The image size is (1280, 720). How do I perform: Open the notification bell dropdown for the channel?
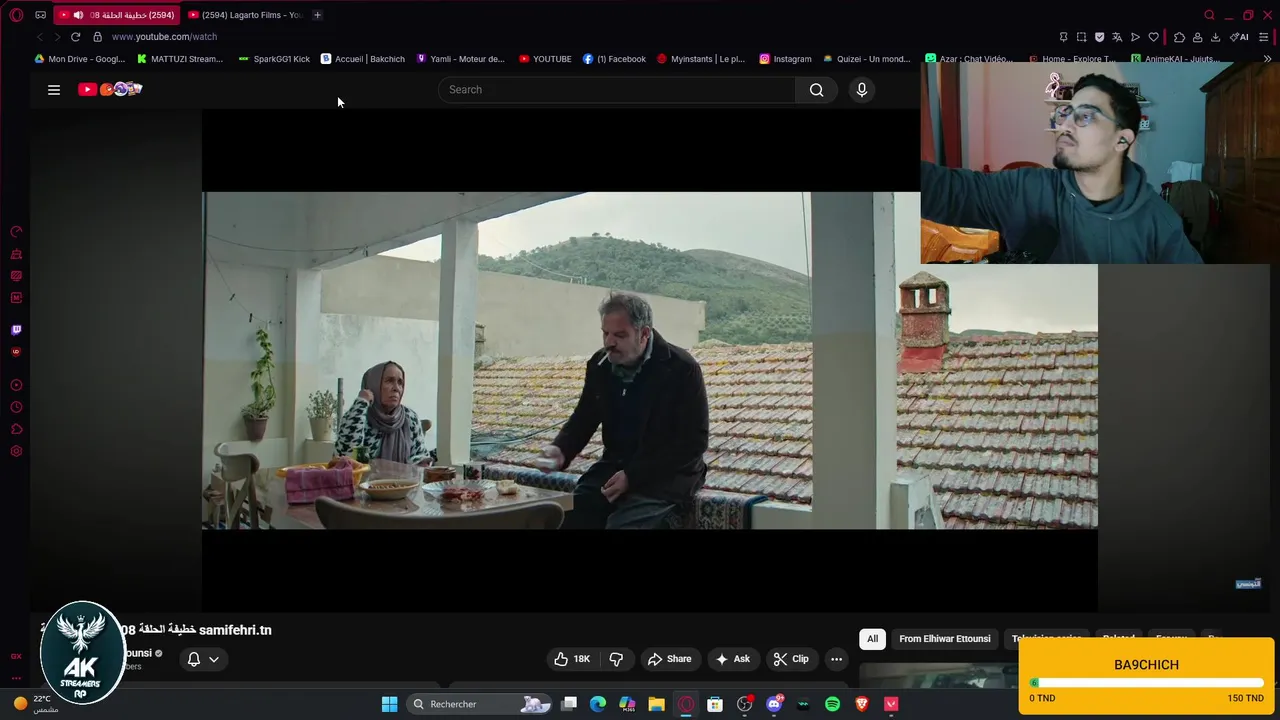[203, 659]
